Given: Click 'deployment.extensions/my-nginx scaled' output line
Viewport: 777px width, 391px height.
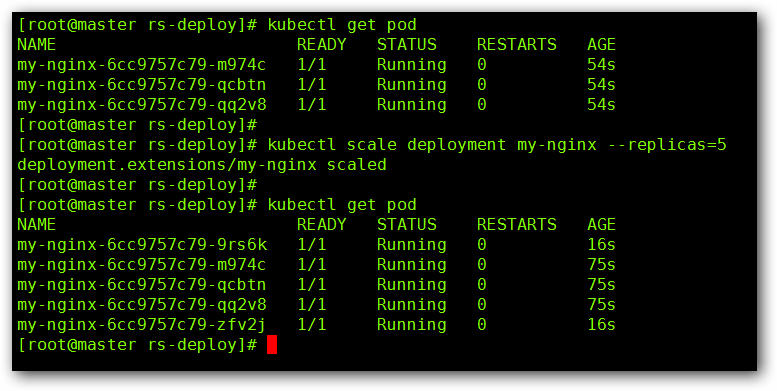Looking at the screenshot, I should 202,165.
